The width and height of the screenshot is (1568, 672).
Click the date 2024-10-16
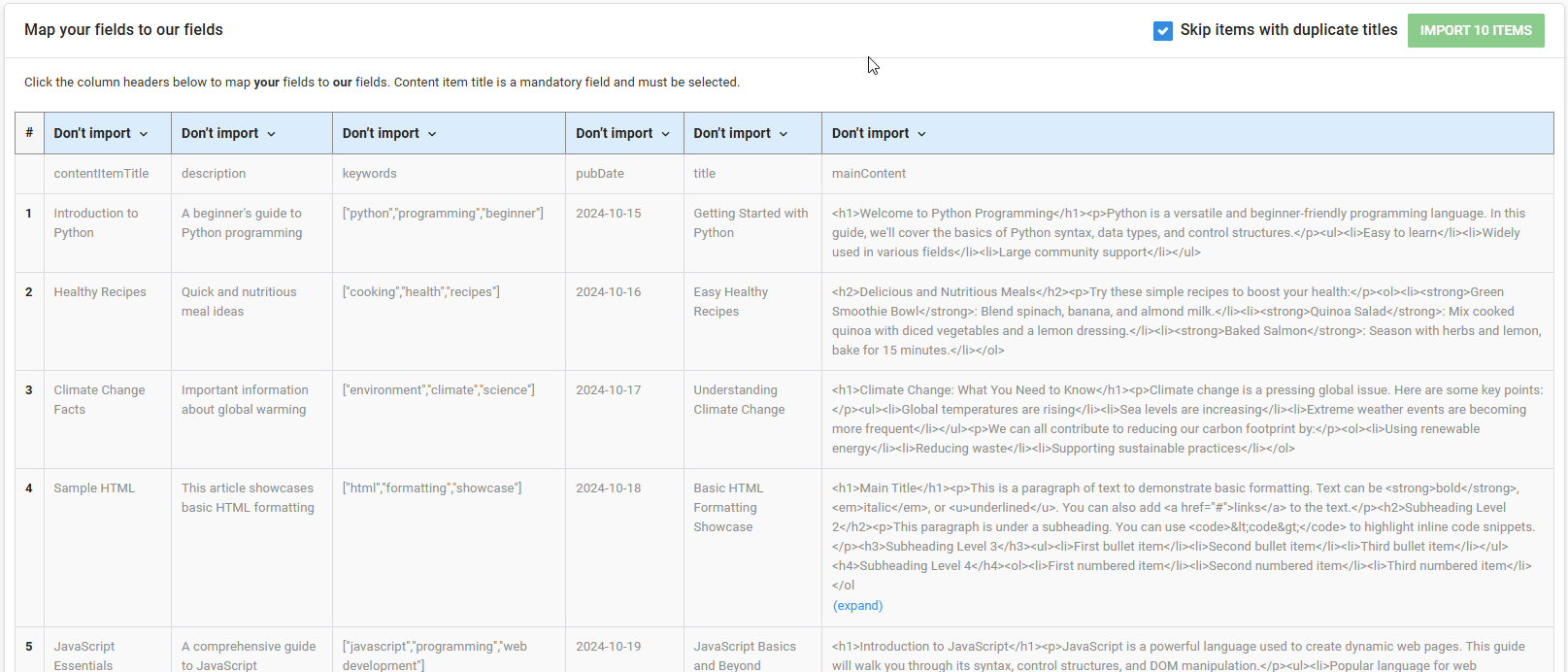tap(609, 292)
